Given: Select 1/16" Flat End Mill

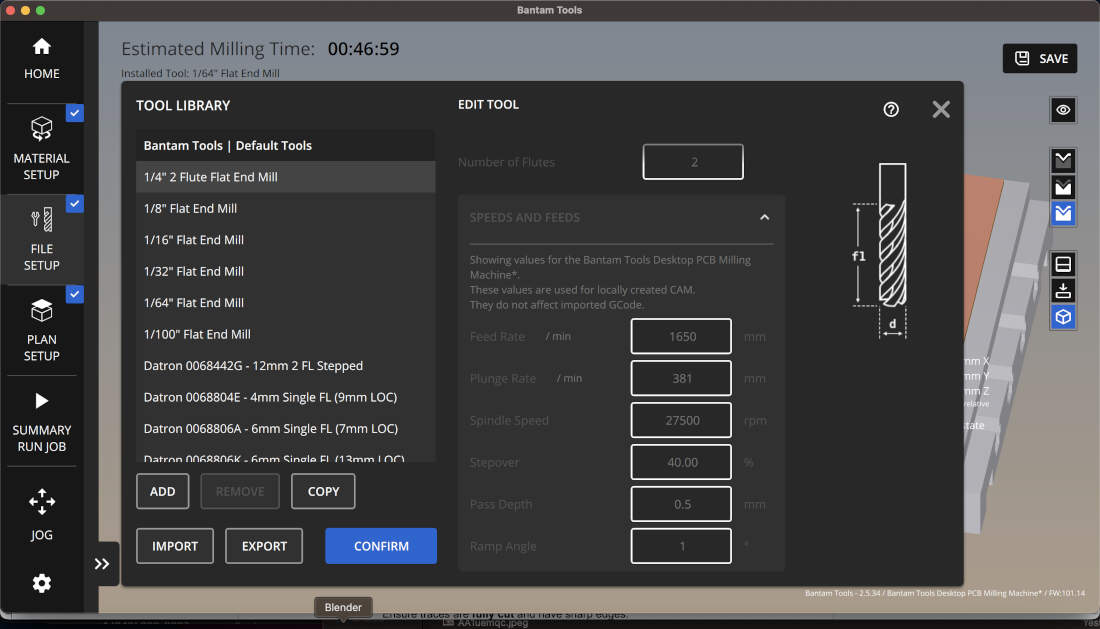Looking at the screenshot, I should [x=286, y=240].
